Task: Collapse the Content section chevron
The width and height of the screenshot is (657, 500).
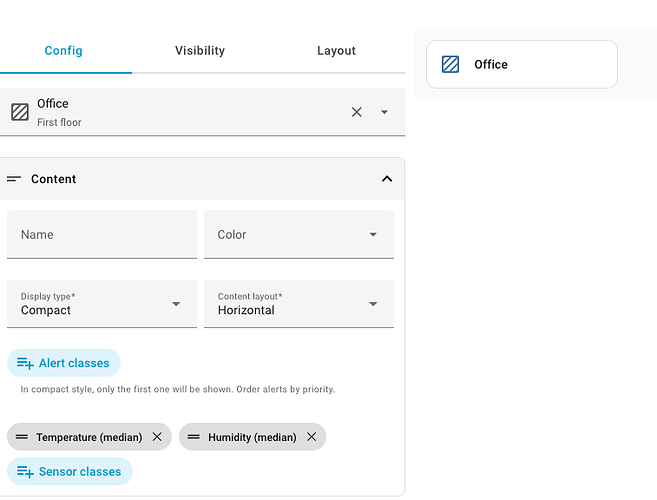Action: [x=387, y=179]
